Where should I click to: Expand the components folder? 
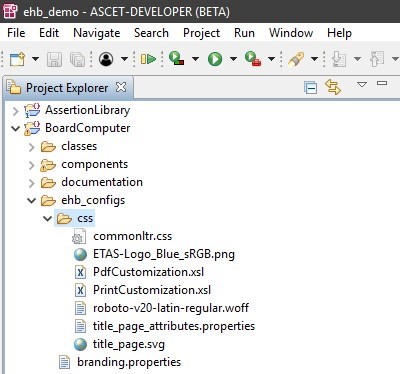click(32, 165)
